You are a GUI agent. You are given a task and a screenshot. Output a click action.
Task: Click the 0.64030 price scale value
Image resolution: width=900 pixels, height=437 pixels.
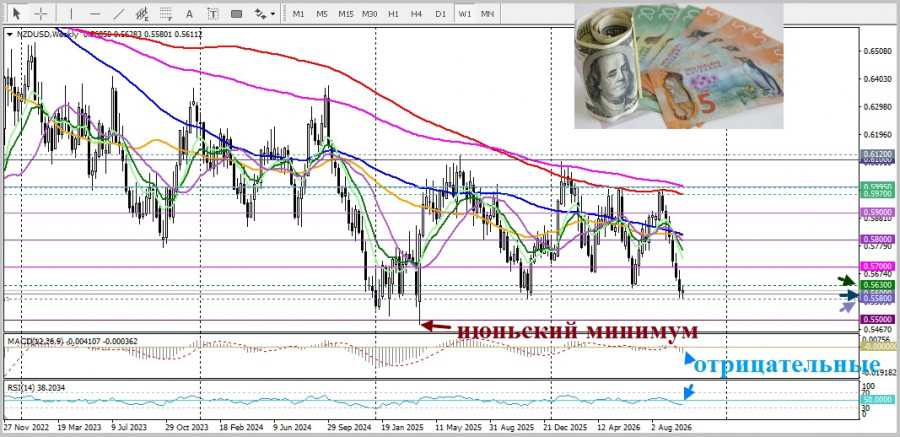(878, 80)
